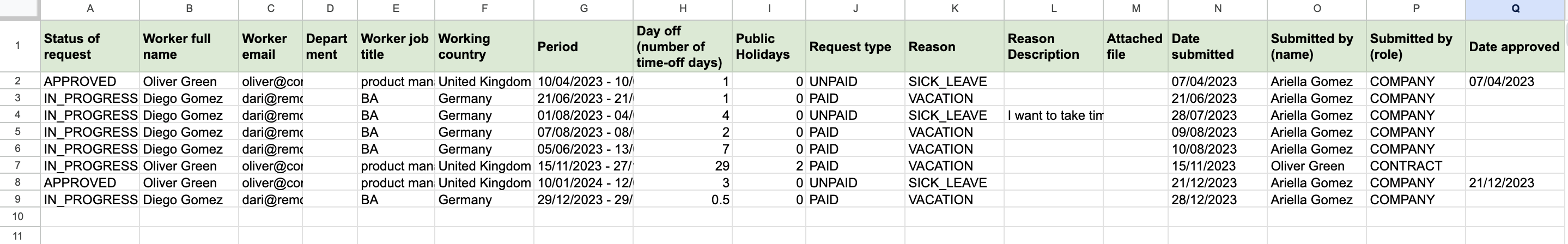The height and width of the screenshot is (244, 1568).
Task: Select row 7 header
Action: click(x=19, y=166)
